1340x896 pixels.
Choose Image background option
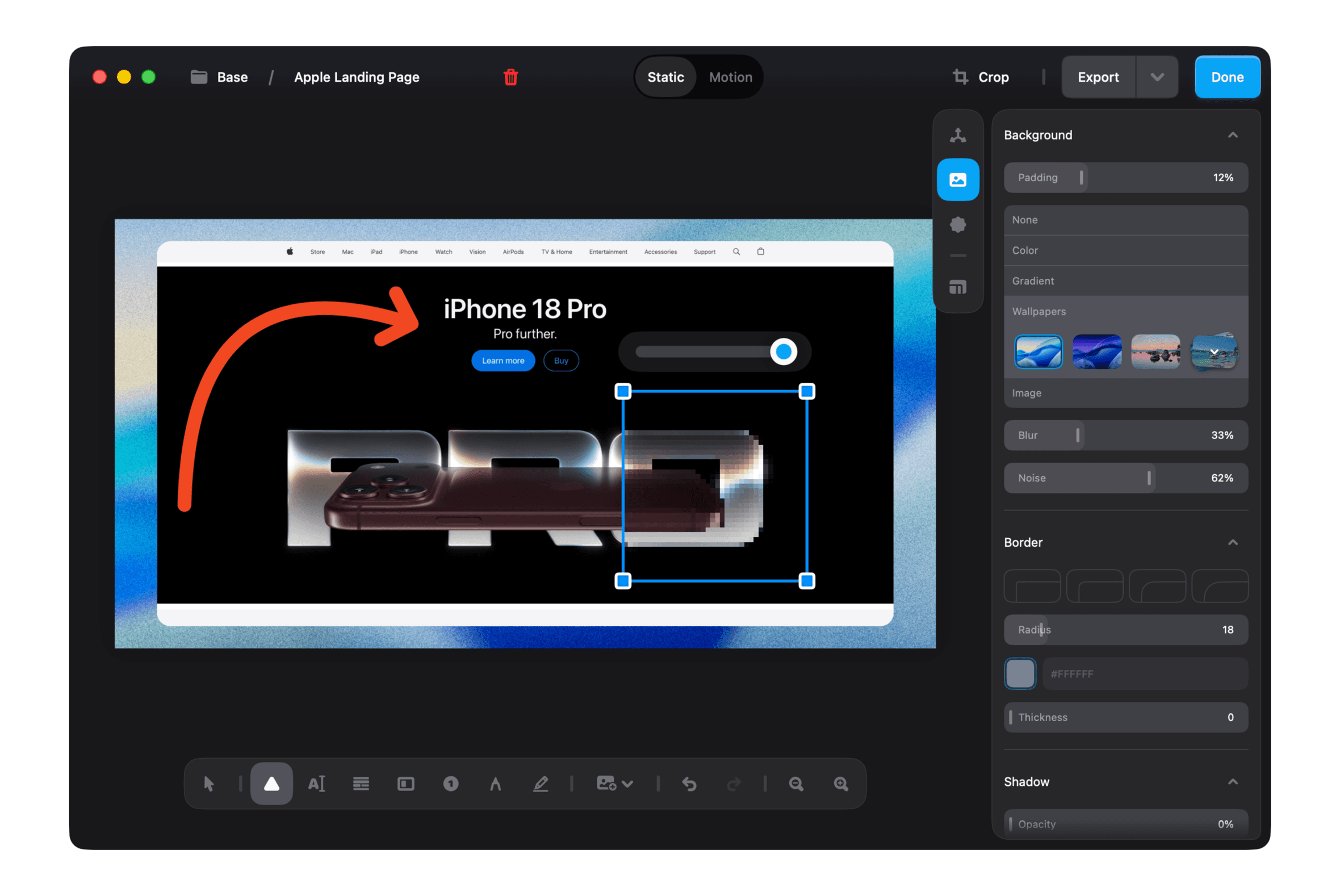[x=1126, y=393]
